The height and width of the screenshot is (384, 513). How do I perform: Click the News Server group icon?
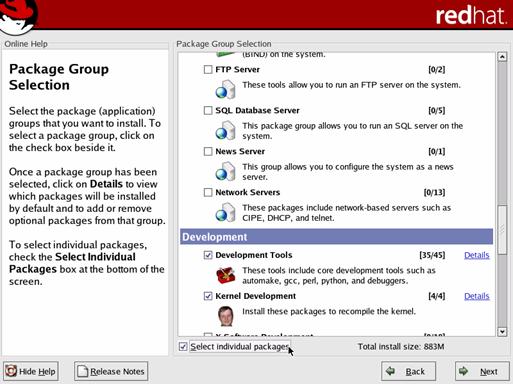[x=225, y=171]
